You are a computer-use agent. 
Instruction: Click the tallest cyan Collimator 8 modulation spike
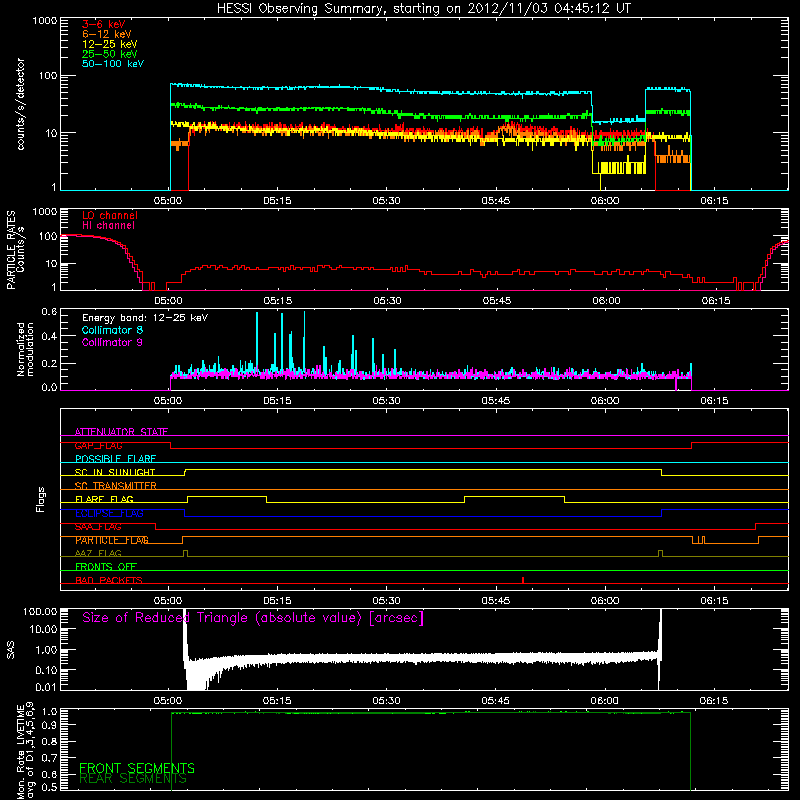coord(305,341)
